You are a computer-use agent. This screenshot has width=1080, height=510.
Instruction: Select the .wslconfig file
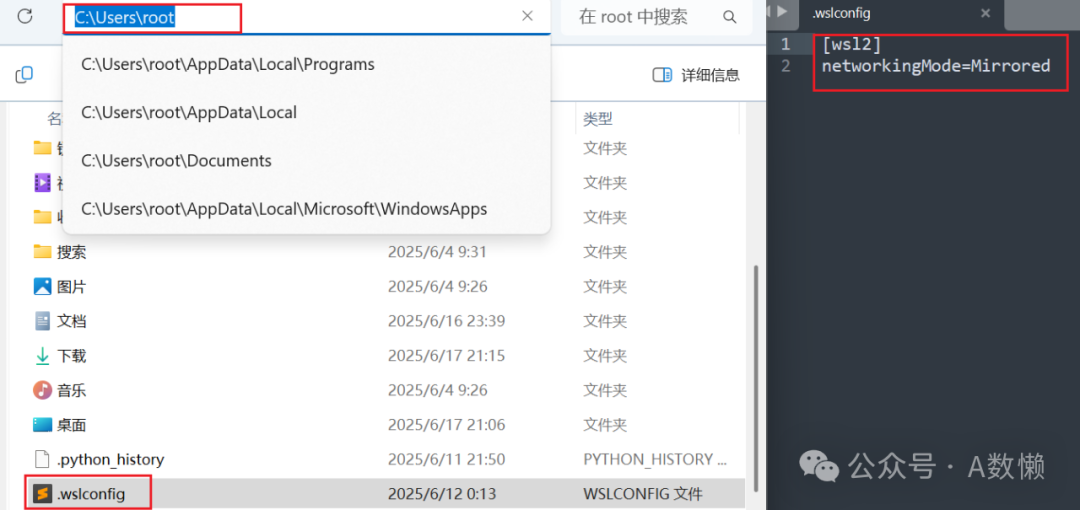pos(92,493)
